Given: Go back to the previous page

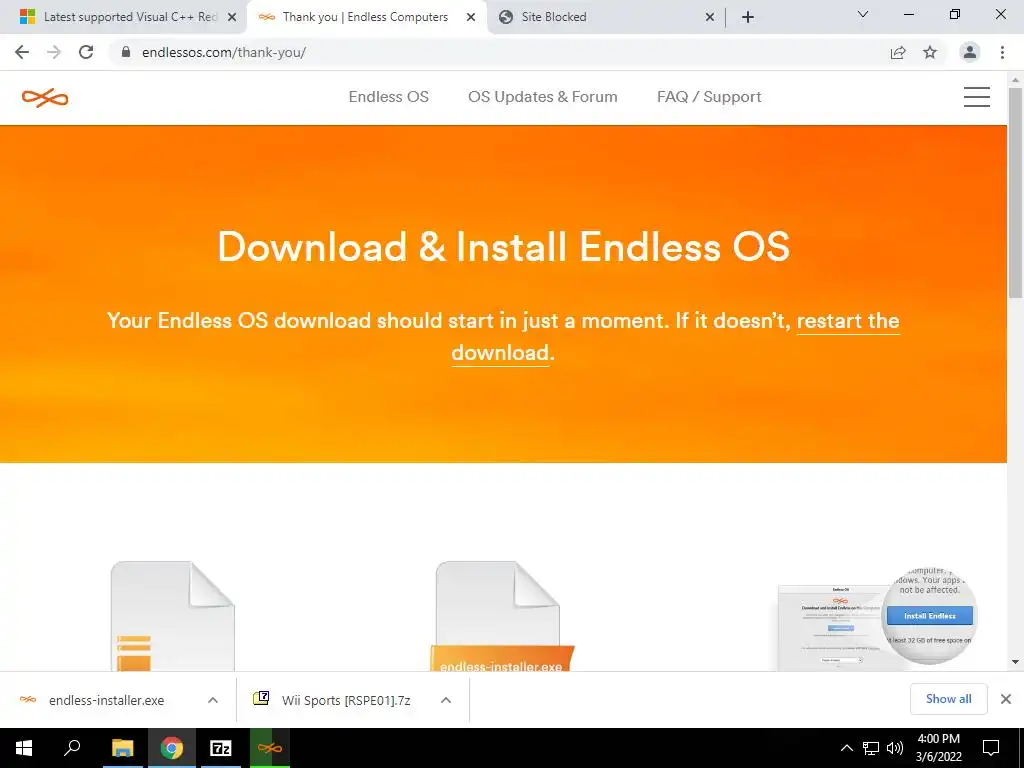Looking at the screenshot, I should [22, 52].
